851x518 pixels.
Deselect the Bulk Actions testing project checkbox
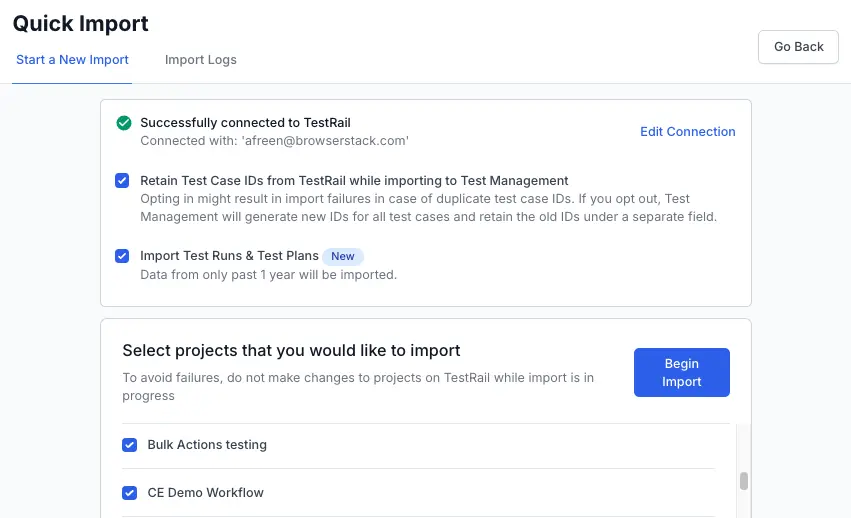point(129,445)
